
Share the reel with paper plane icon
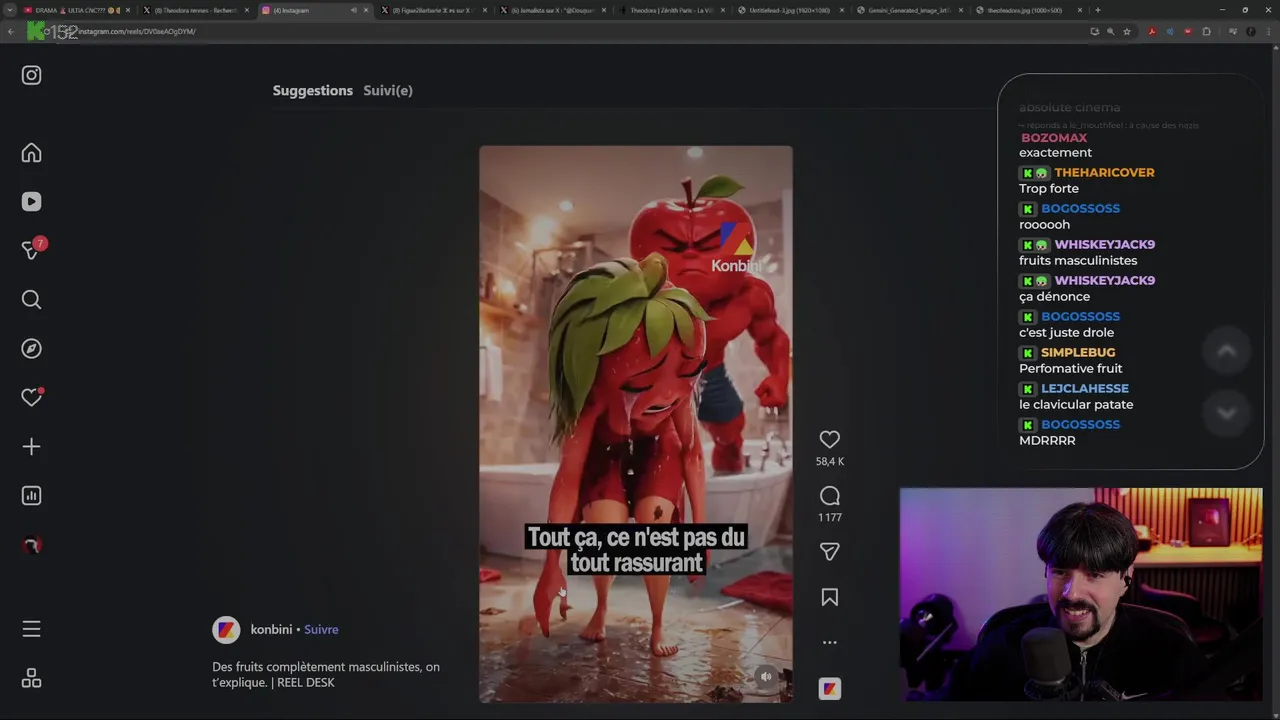pyautogui.click(x=829, y=552)
